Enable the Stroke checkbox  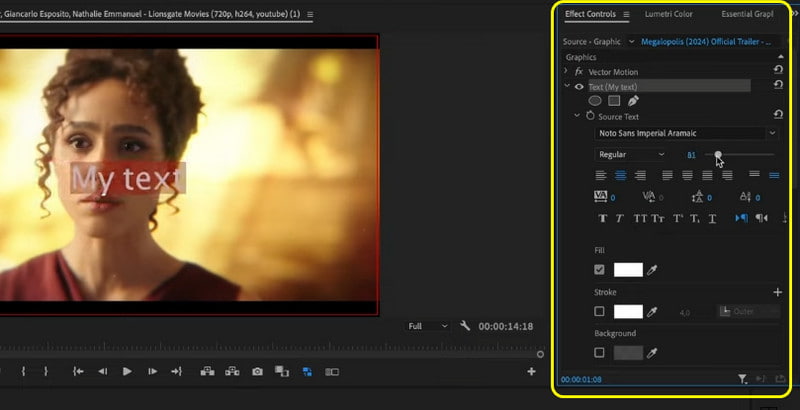599,311
